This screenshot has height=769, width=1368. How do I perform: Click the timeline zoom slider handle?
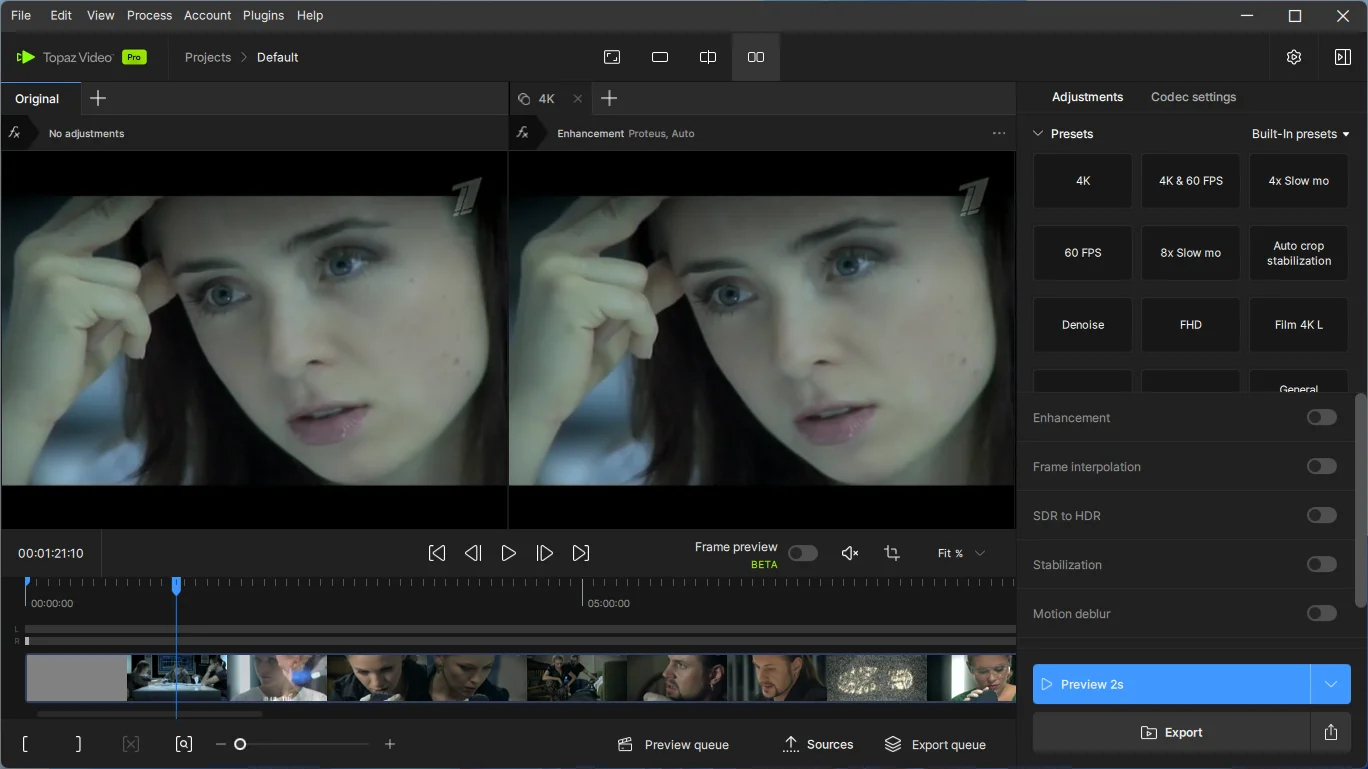pyautogui.click(x=240, y=744)
